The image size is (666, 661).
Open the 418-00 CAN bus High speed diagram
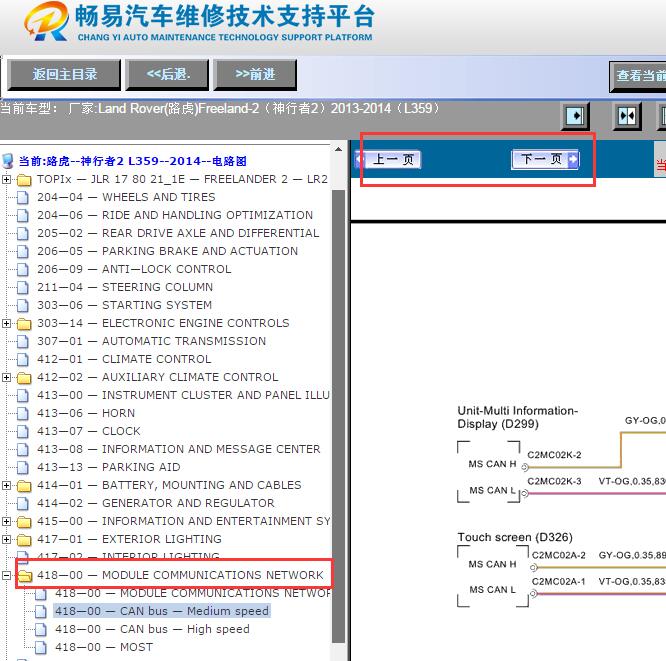(x=152, y=629)
